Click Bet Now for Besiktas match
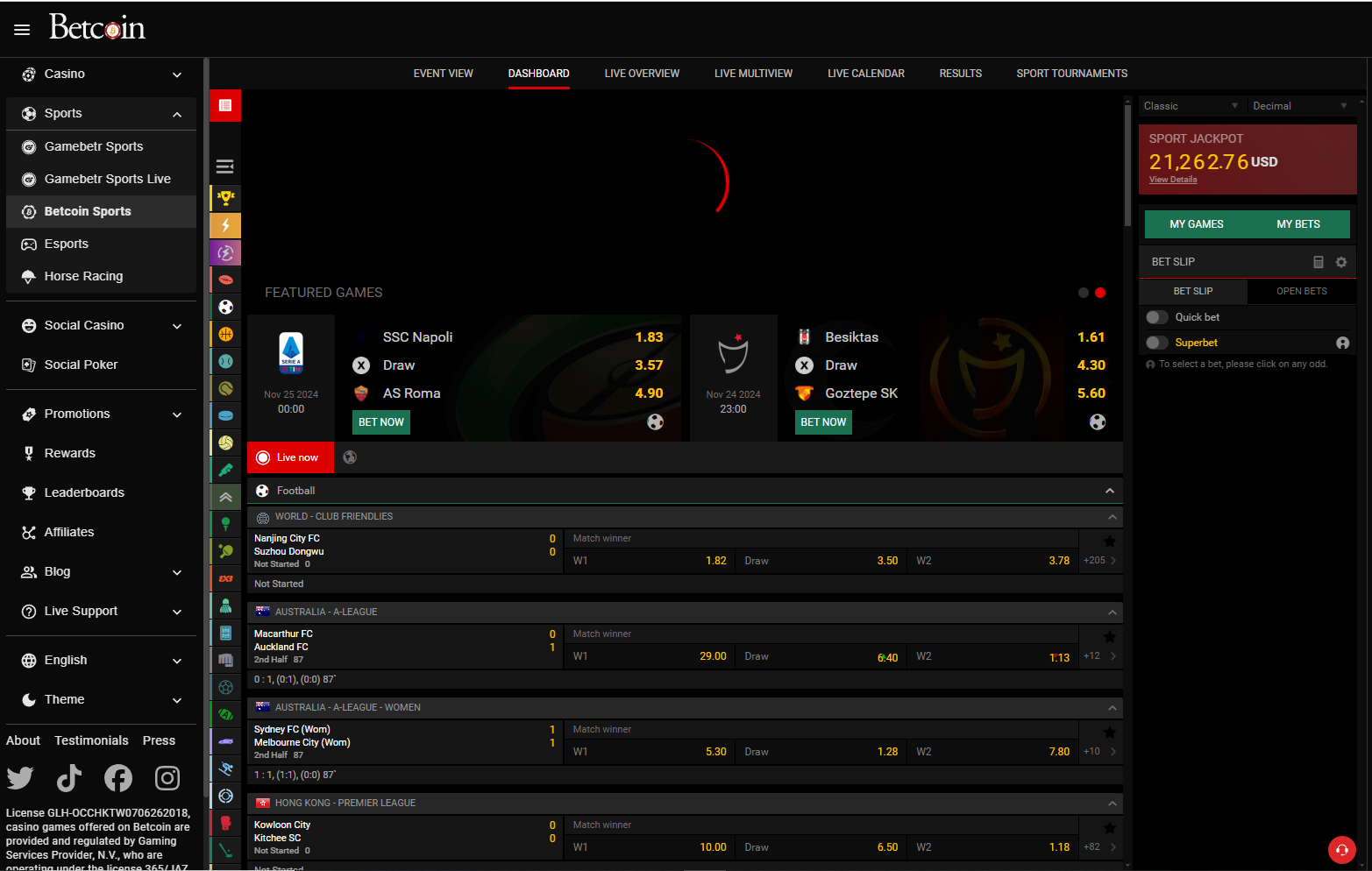 tap(823, 422)
